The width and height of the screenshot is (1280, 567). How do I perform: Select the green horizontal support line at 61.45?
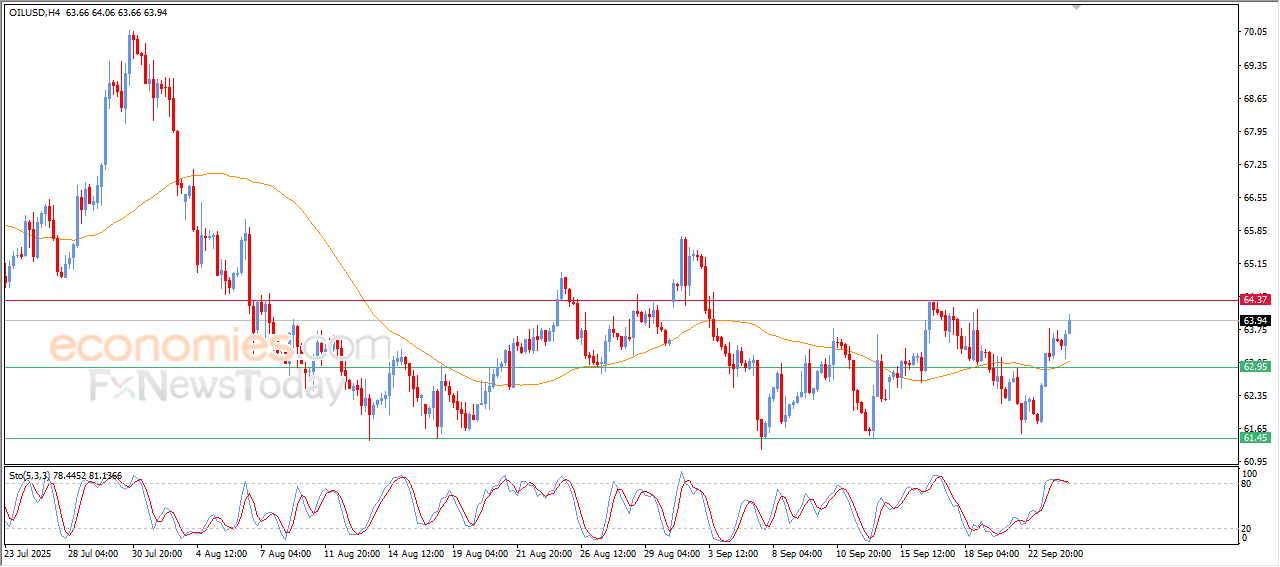[x=620, y=437]
